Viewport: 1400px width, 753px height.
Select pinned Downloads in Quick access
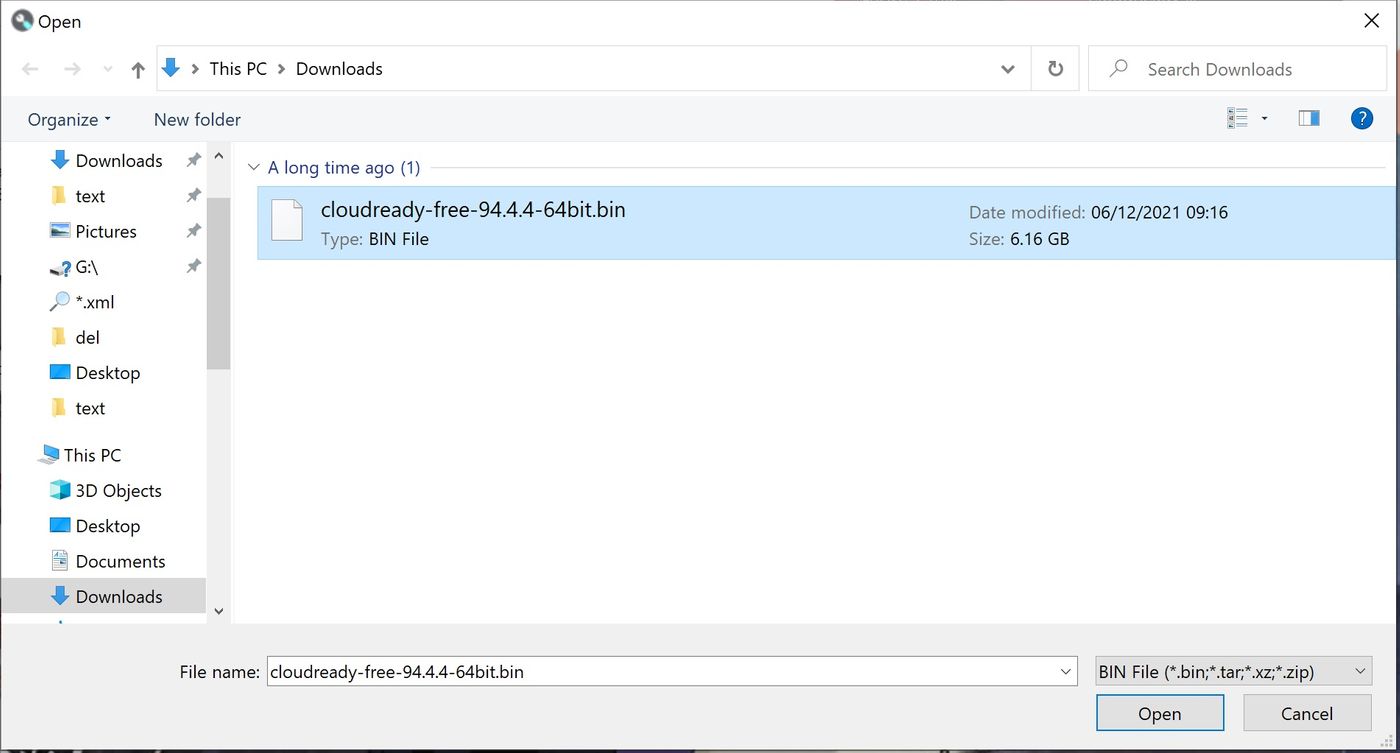point(118,161)
